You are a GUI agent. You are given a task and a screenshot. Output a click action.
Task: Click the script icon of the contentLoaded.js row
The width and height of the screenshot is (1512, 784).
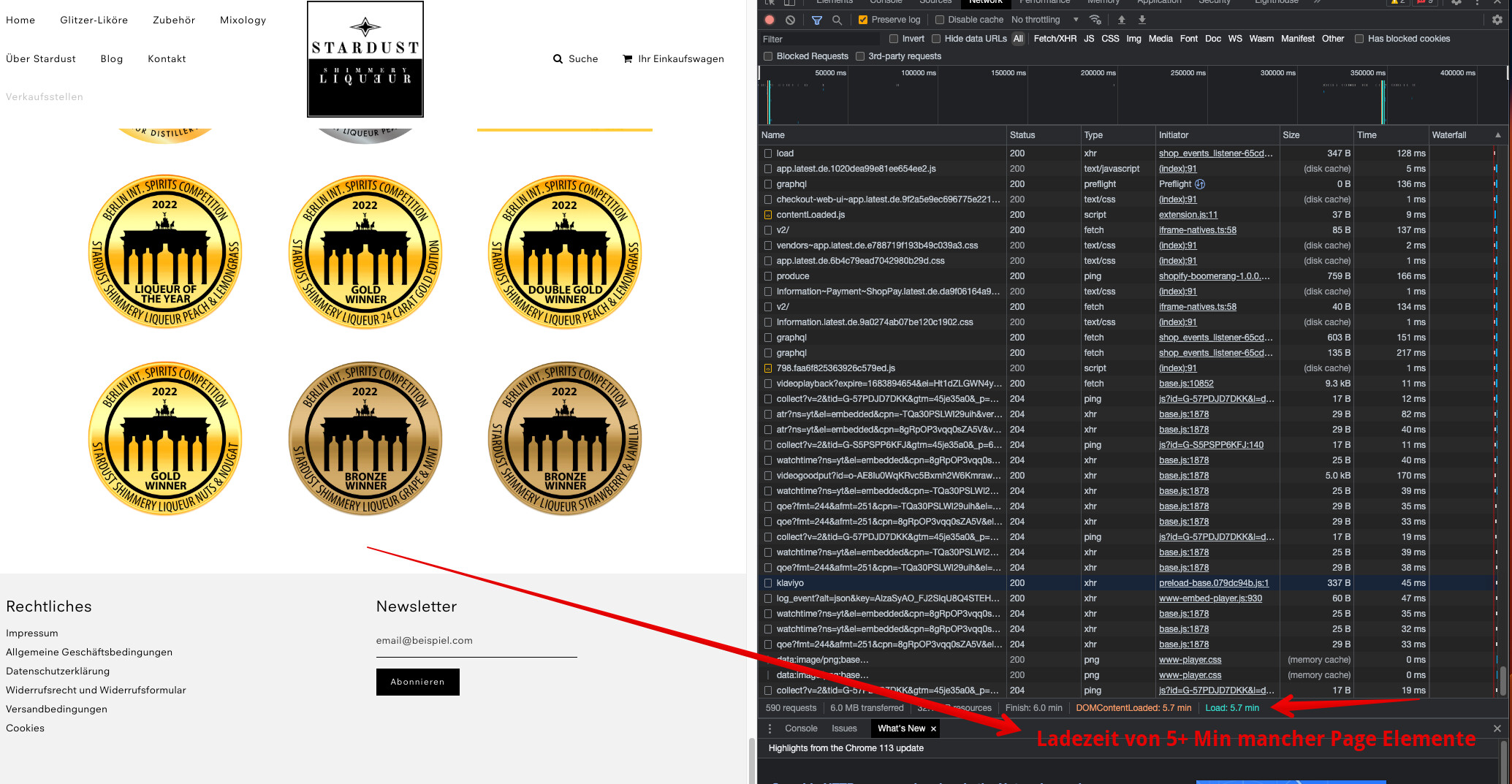pos(768,215)
